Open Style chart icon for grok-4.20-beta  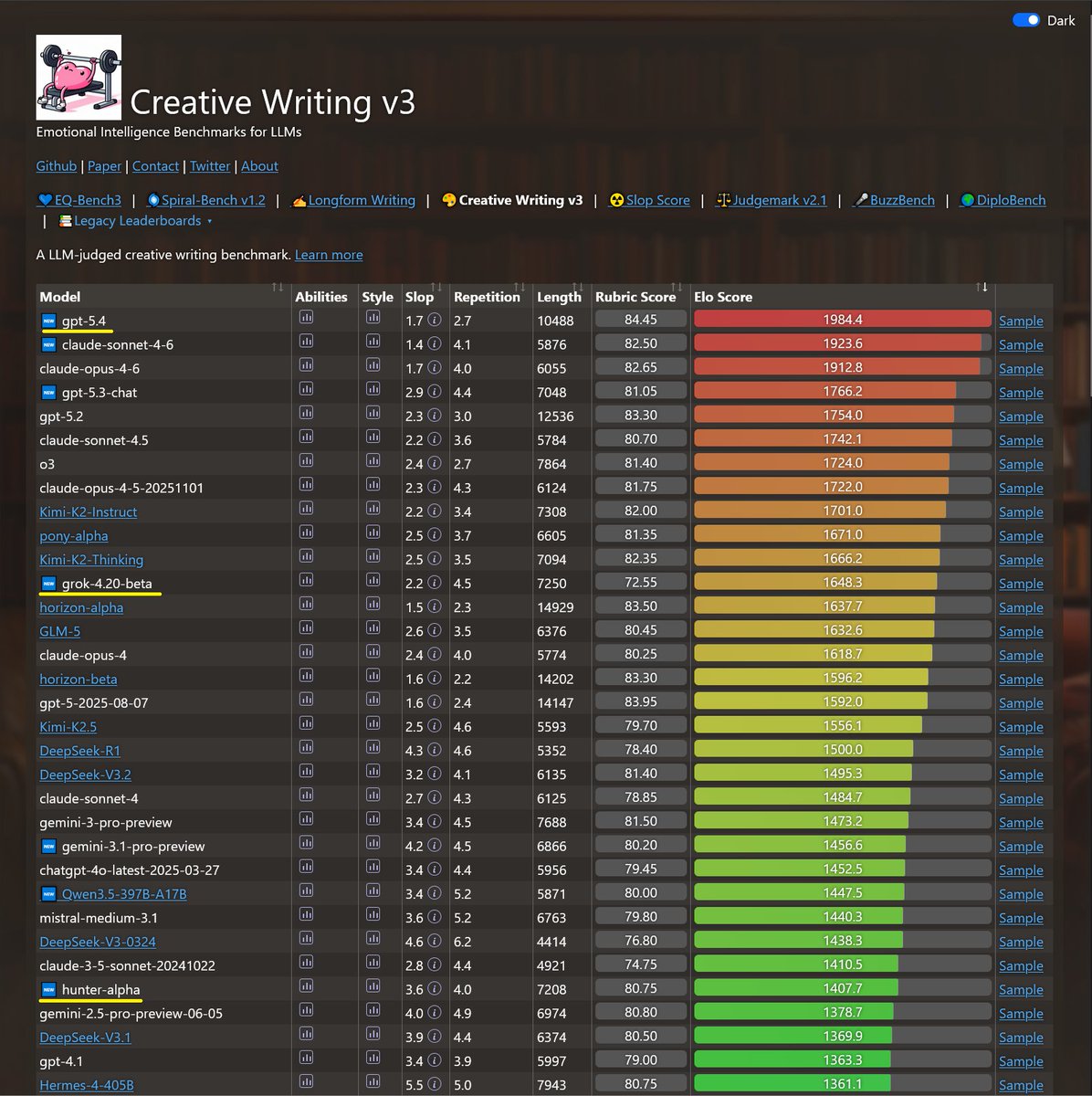coord(373,580)
